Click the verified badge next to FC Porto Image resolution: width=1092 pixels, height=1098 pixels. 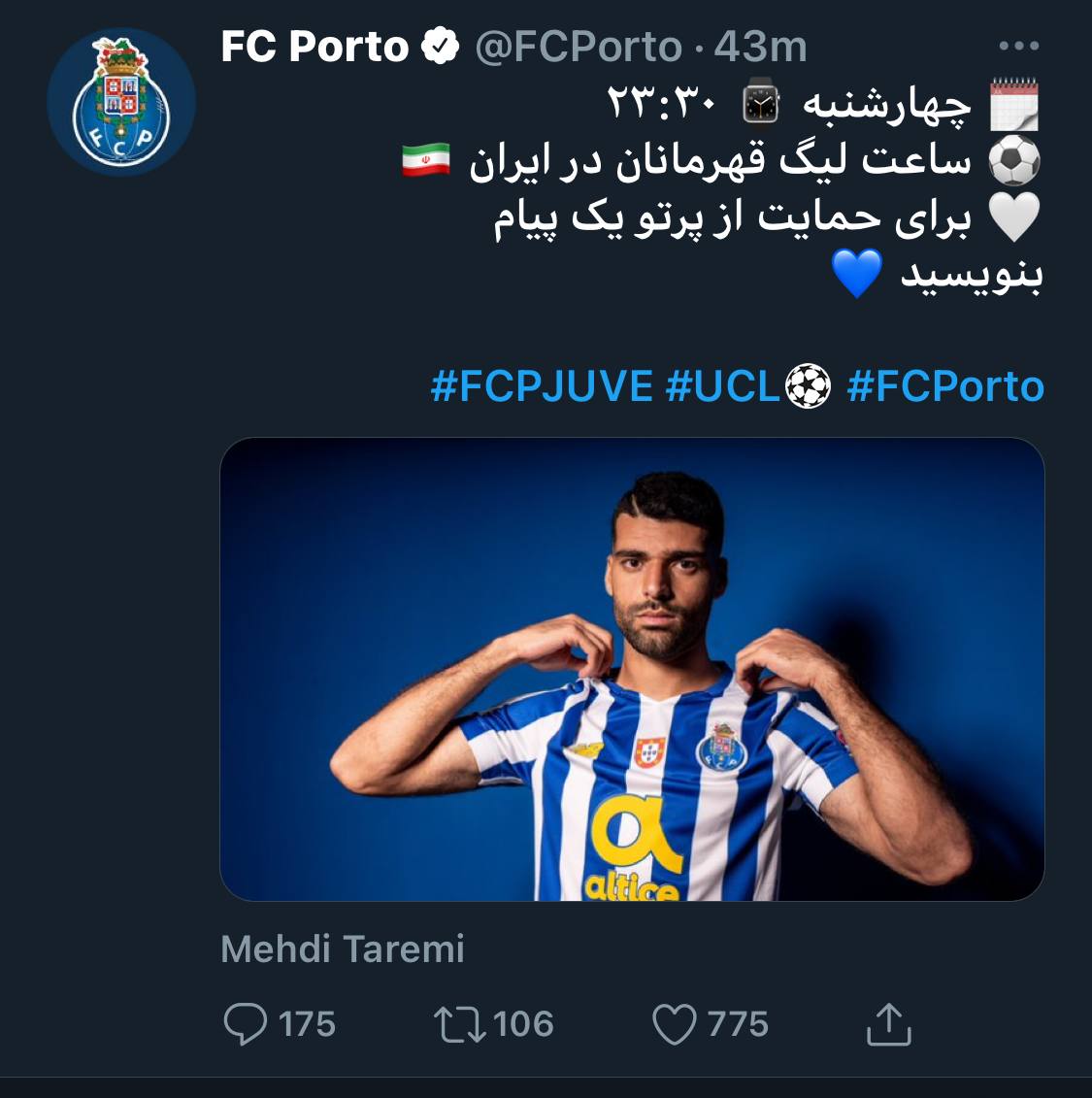tap(440, 47)
